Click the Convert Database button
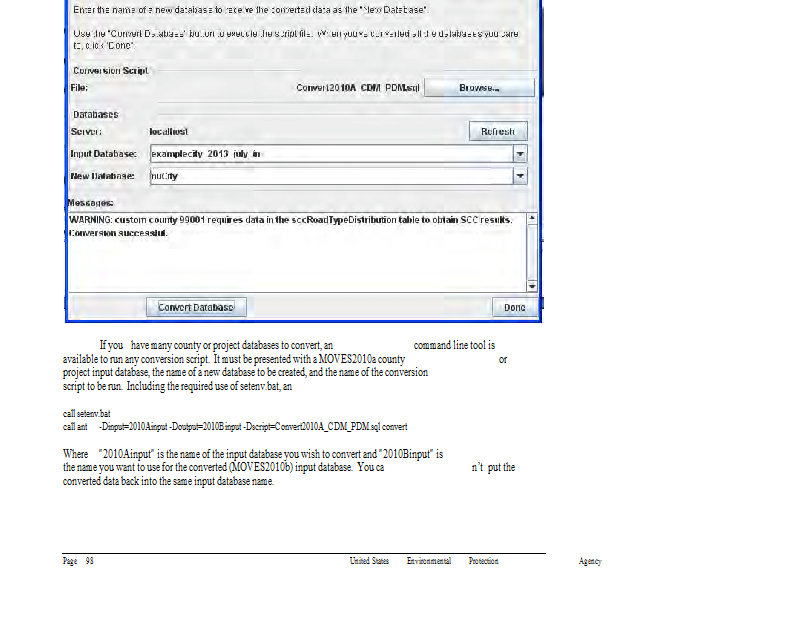 click(x=196, y=307)
